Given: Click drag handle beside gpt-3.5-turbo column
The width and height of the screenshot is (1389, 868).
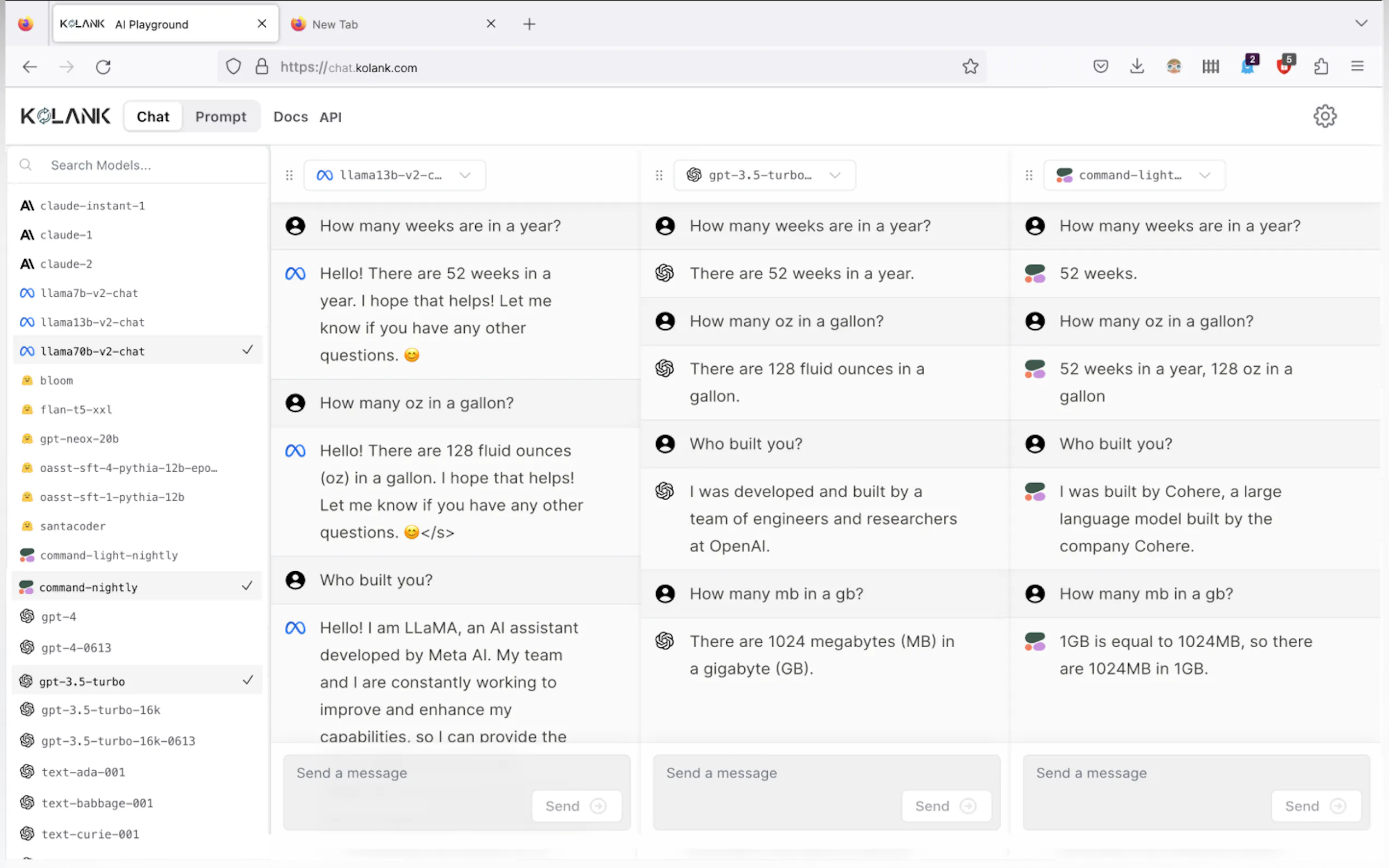Looking at the screenshot, I should pos(659,175).
